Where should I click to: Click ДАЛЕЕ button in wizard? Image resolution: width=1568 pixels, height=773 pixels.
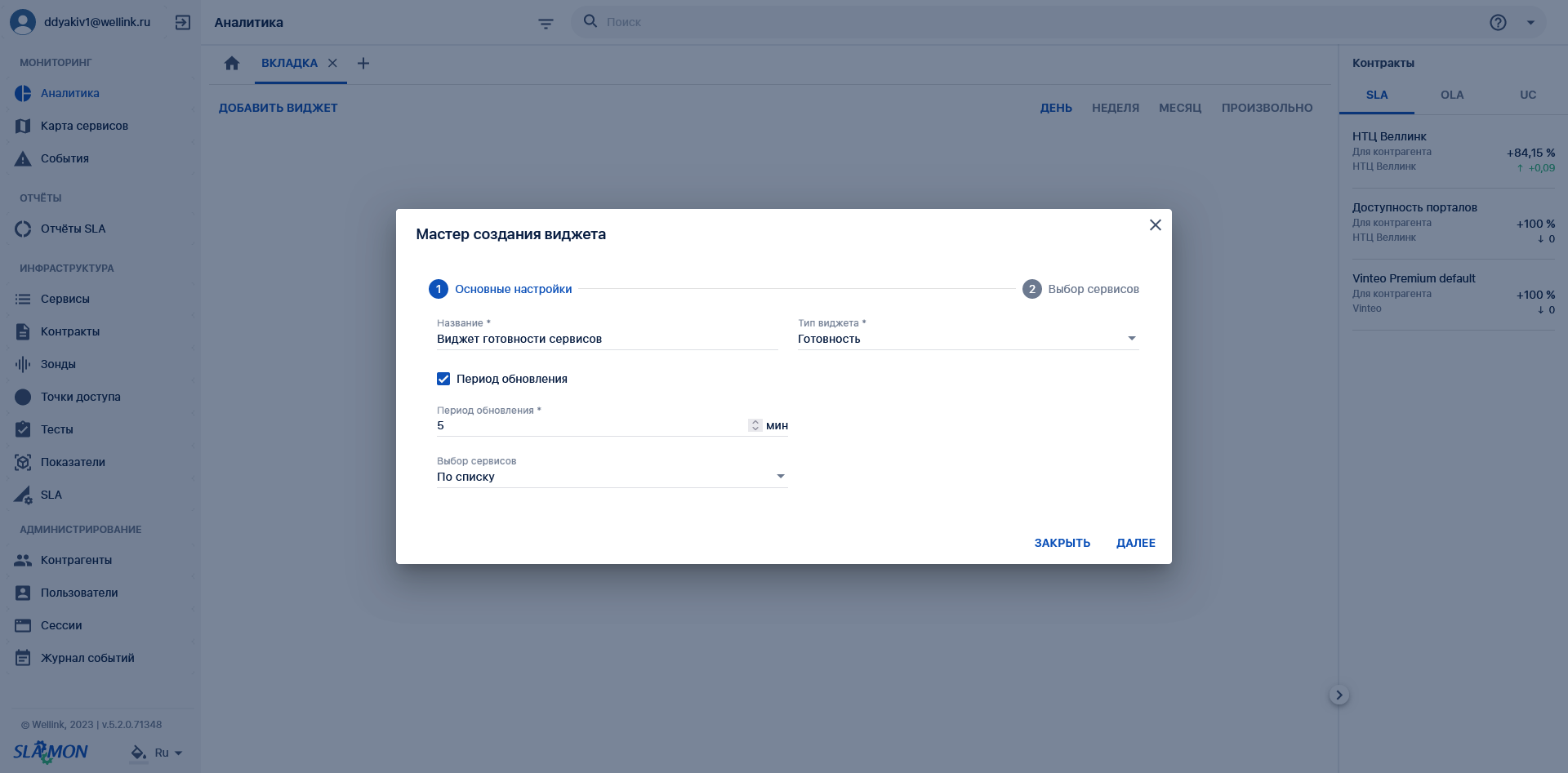(1136, 543)
